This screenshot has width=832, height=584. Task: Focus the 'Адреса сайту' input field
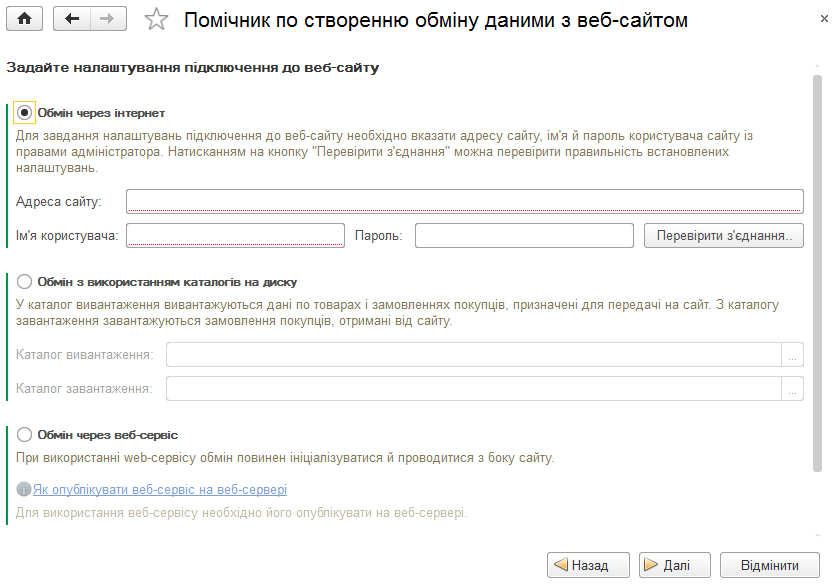point(465,202)
